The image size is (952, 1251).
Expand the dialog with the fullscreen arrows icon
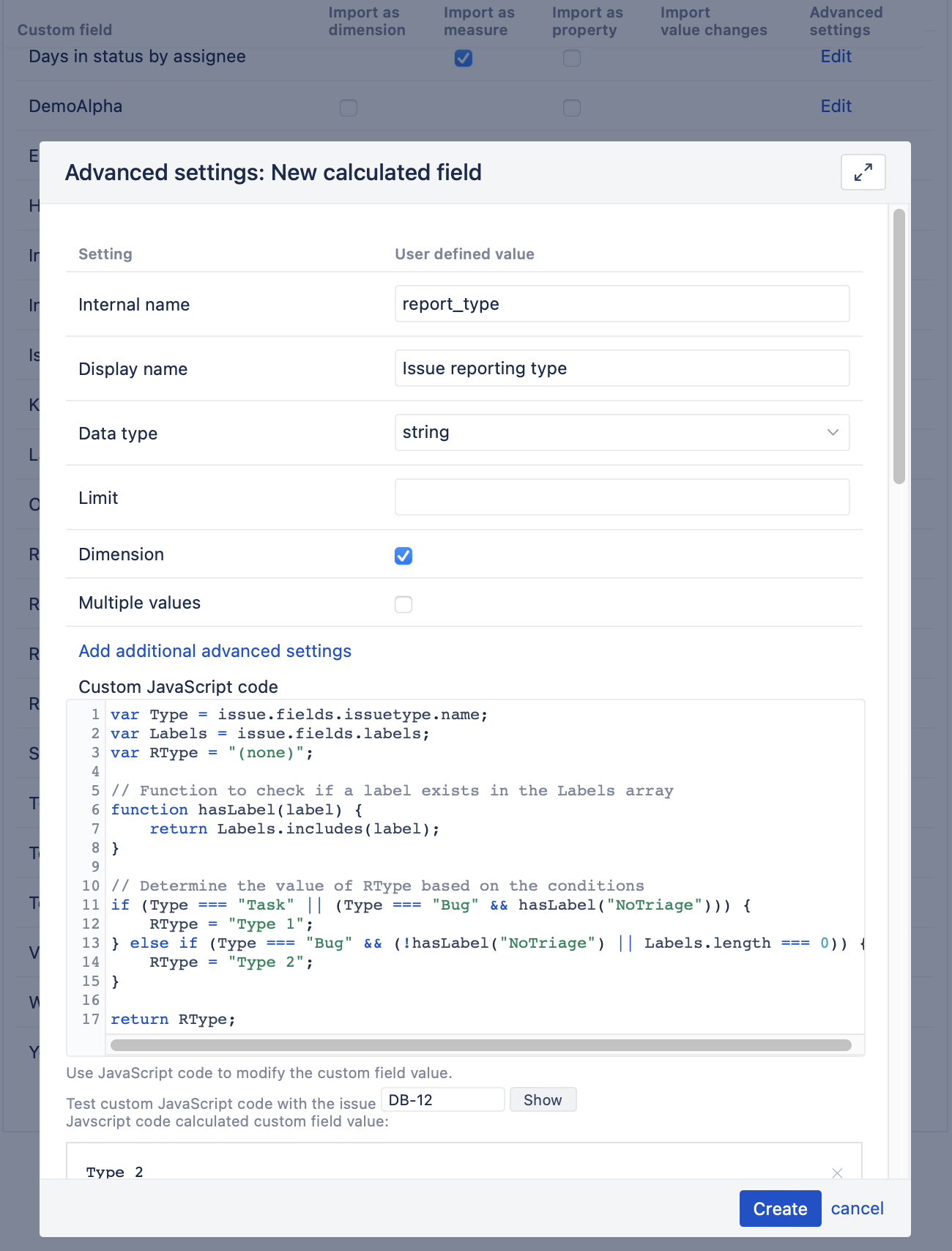tap(863, 172)
